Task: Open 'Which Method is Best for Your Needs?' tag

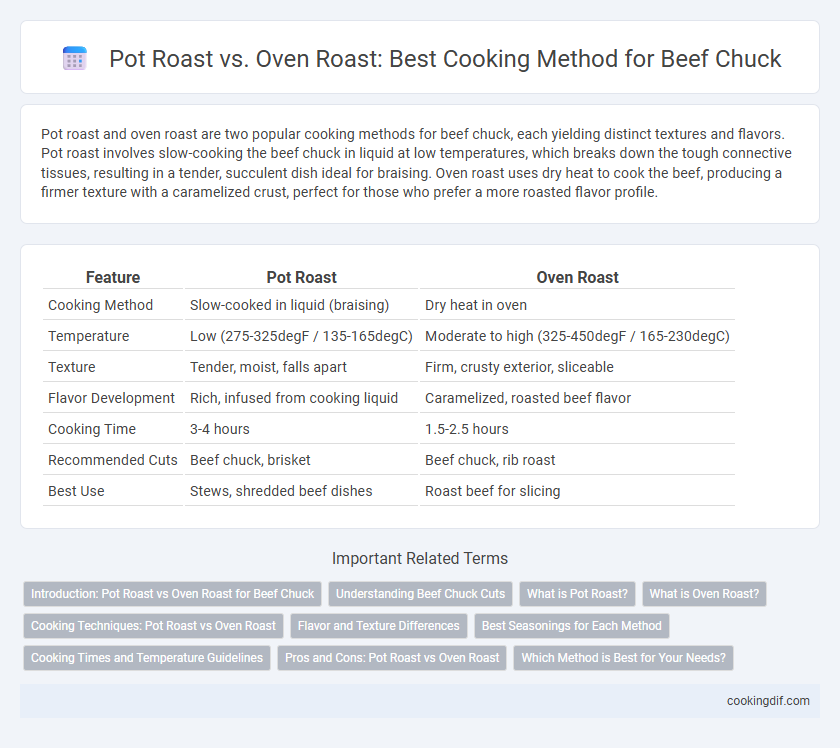Action: pos(624,657)
